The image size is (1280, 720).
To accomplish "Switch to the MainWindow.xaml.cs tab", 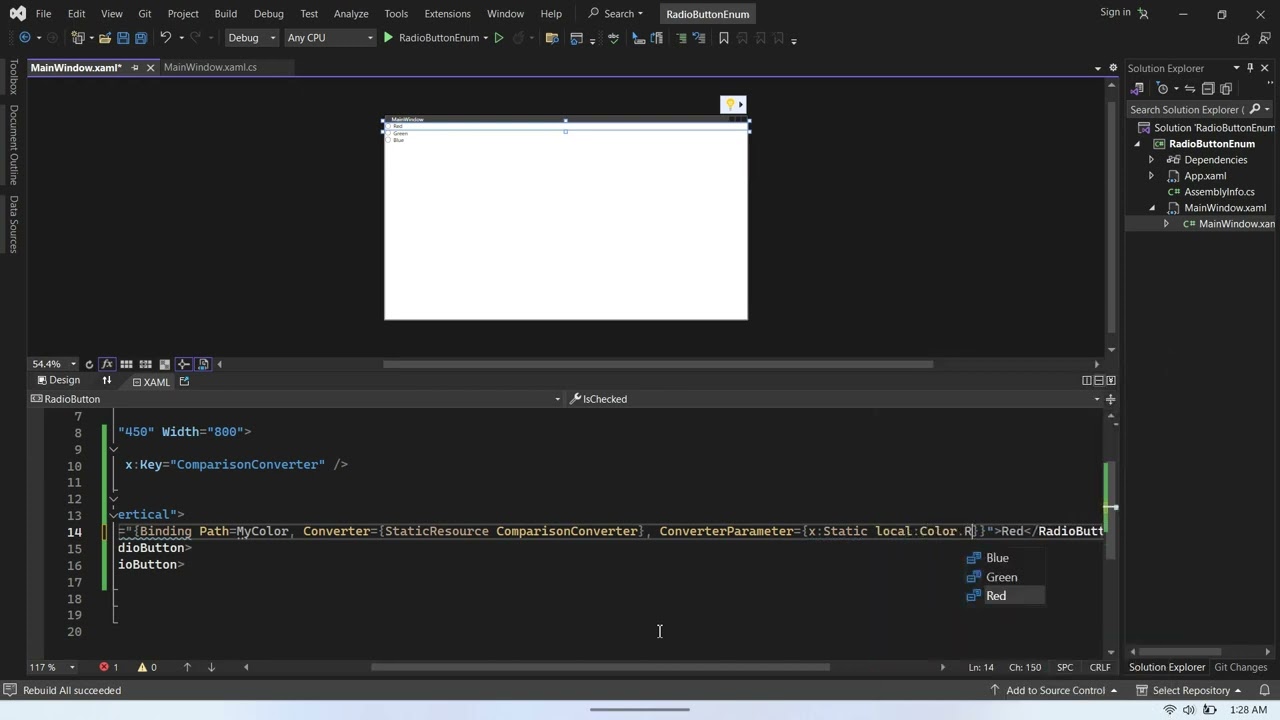I will (x=210, y=67).
